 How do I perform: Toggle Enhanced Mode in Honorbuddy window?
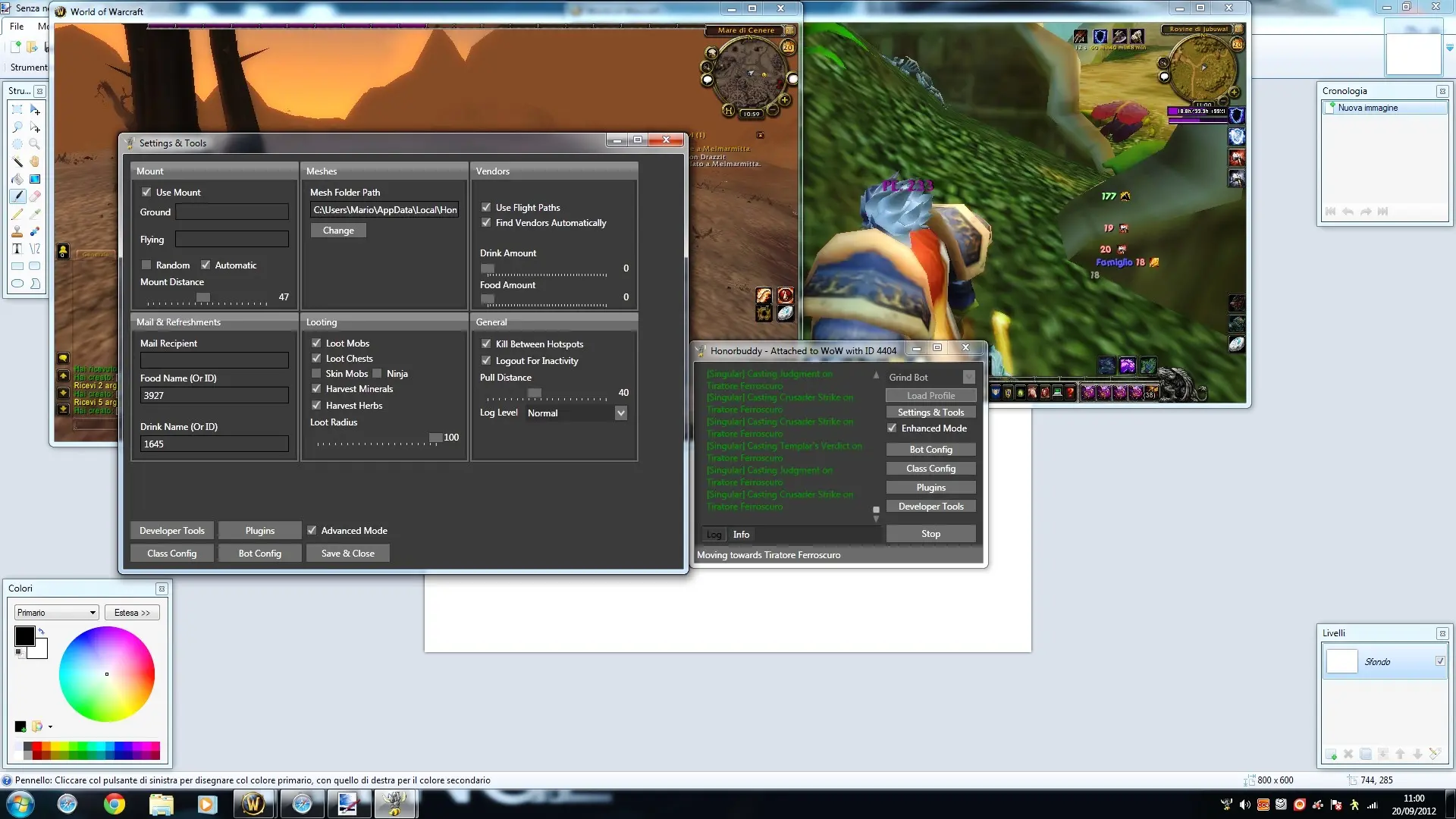coord(892,428)
